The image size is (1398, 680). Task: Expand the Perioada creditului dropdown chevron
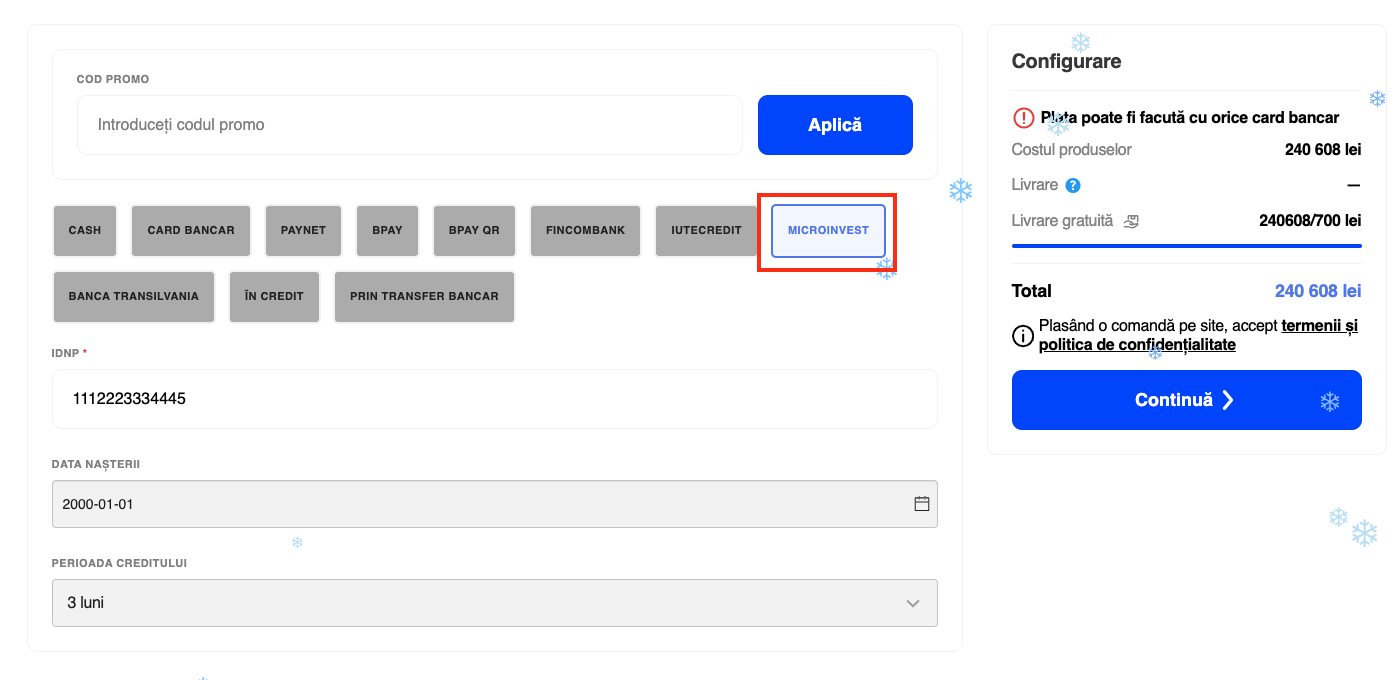tap(912, 603)
